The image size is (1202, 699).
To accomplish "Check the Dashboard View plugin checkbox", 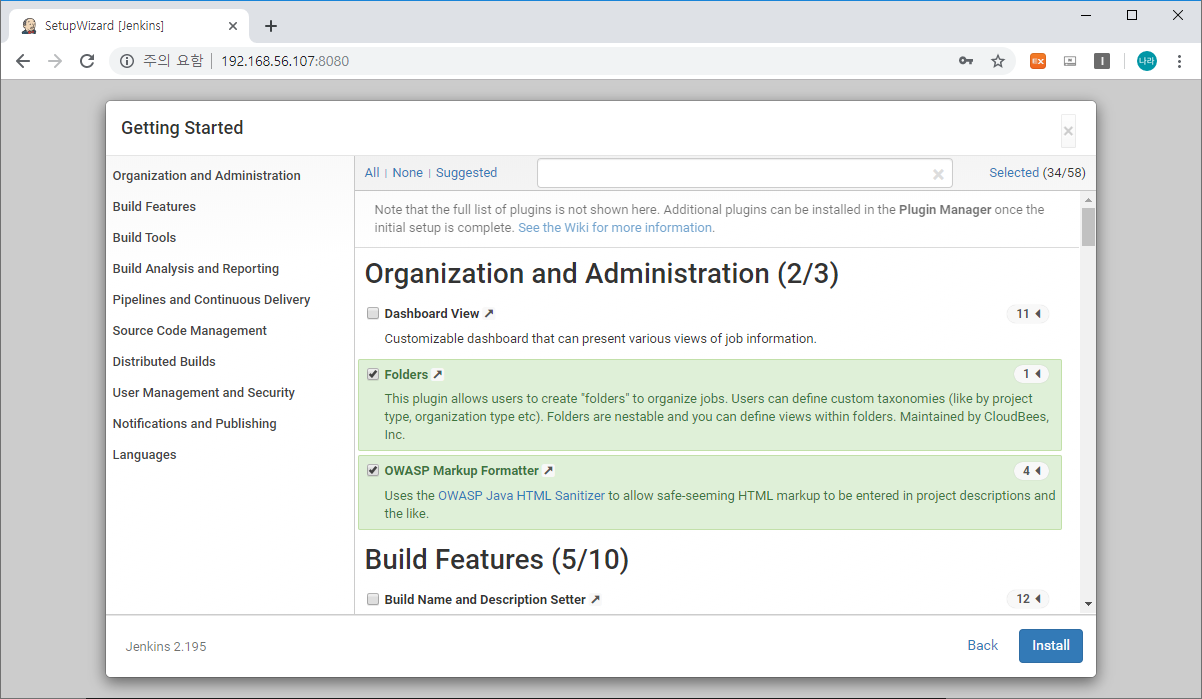I will coord(373,314).
